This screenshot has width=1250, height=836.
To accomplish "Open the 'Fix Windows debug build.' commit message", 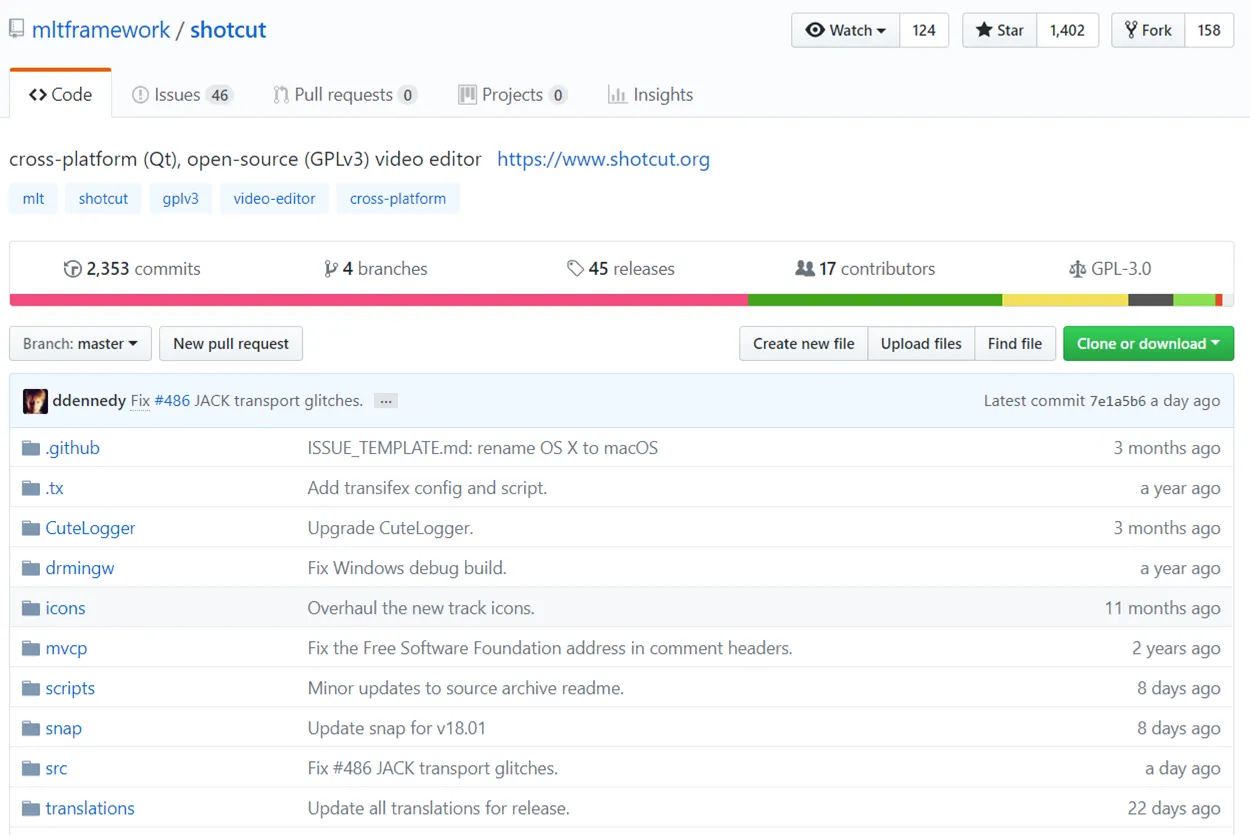I will click(x=407, y=568).
